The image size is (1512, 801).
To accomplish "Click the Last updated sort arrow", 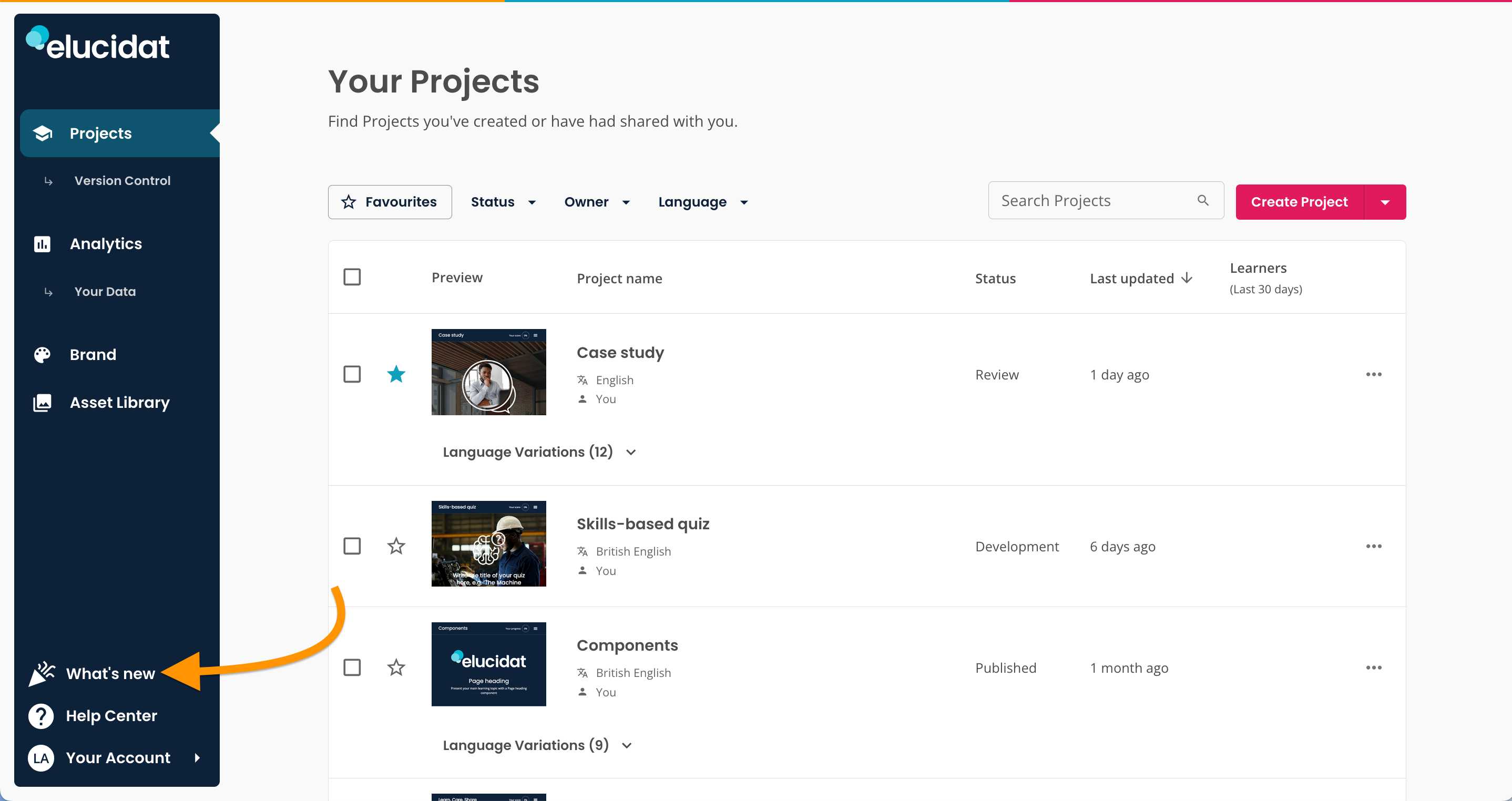I will 1187,278.
